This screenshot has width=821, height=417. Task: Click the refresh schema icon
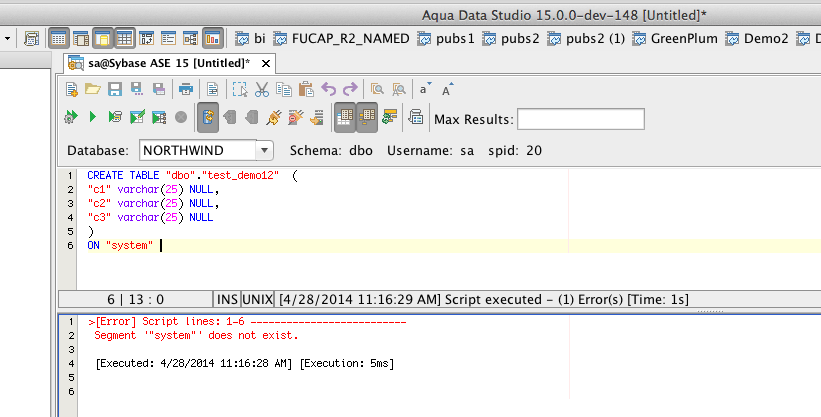coord(389,117)
